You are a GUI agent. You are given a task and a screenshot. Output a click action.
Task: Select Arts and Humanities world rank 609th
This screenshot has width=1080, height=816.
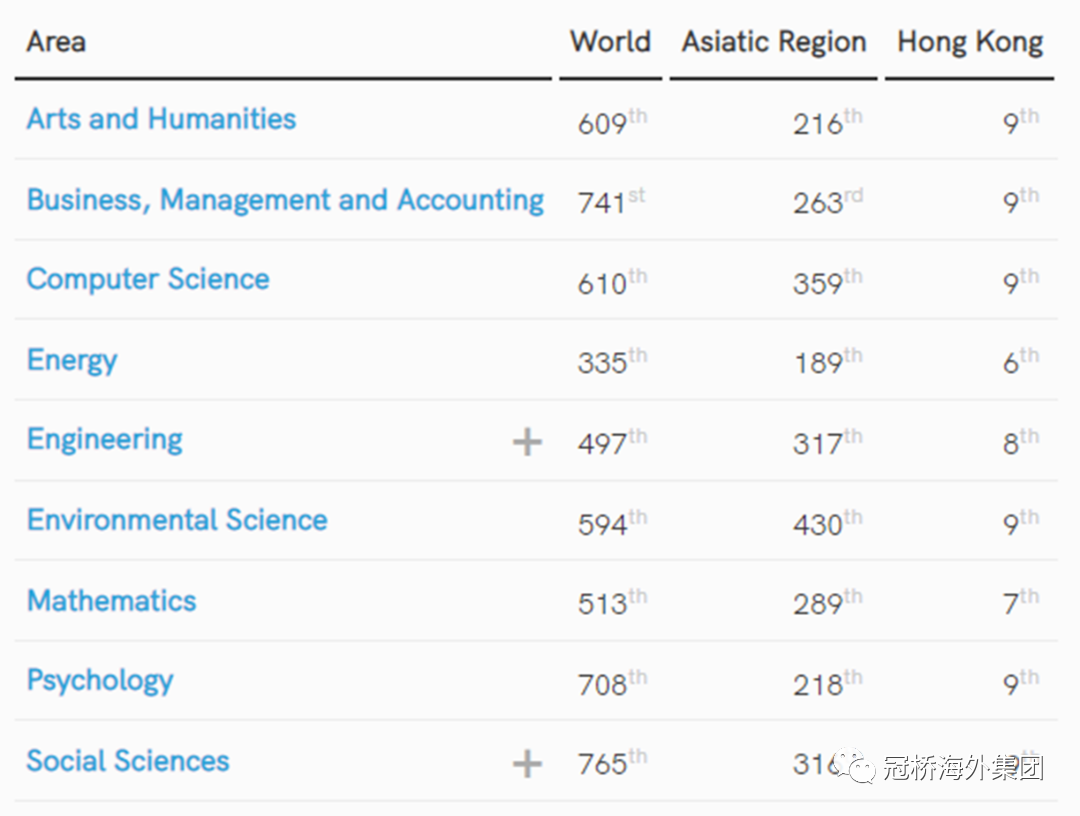tap(612, 122)
